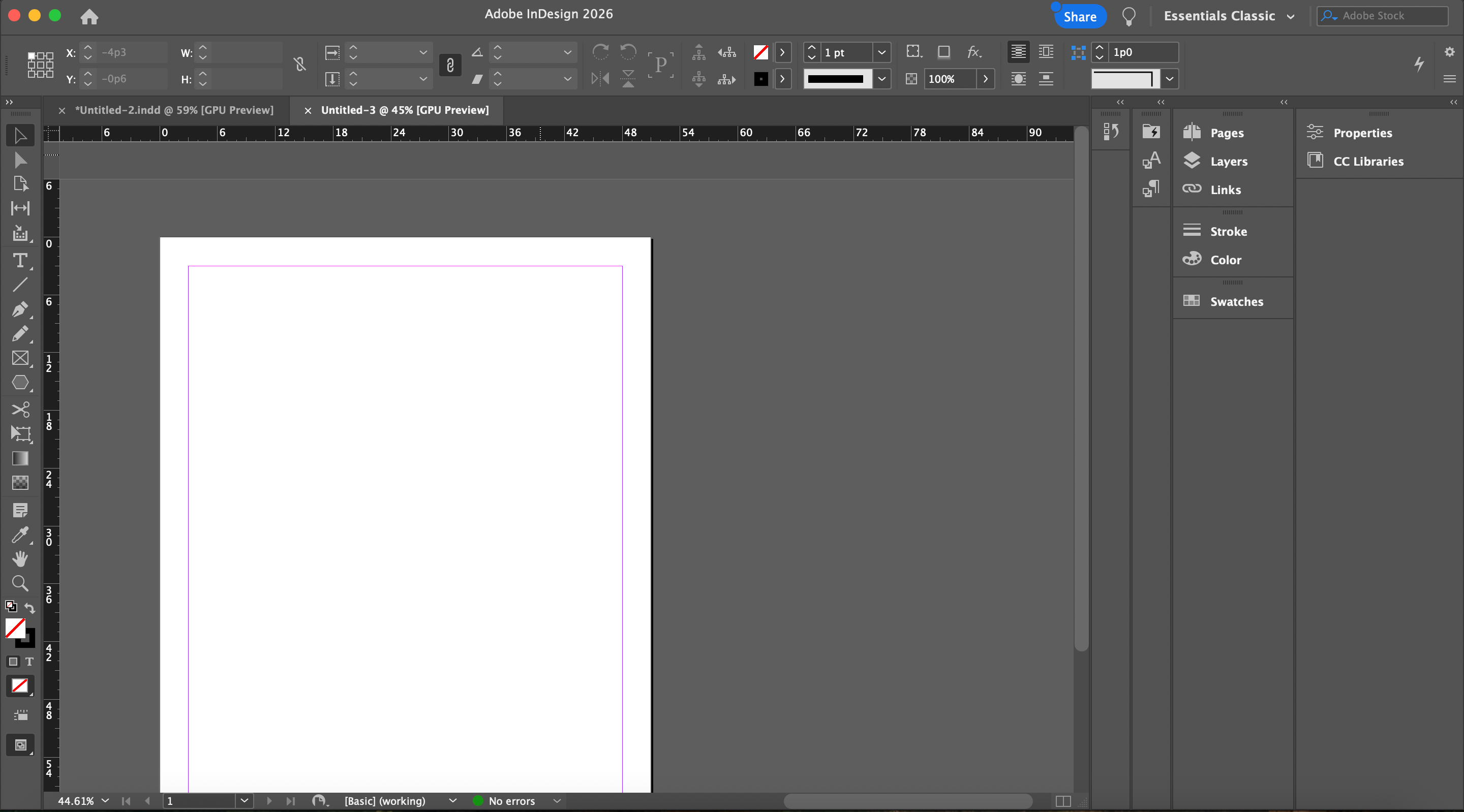Open the zoom level dropdown
Screen dimensions: 1464x812
tap(105, 801)
